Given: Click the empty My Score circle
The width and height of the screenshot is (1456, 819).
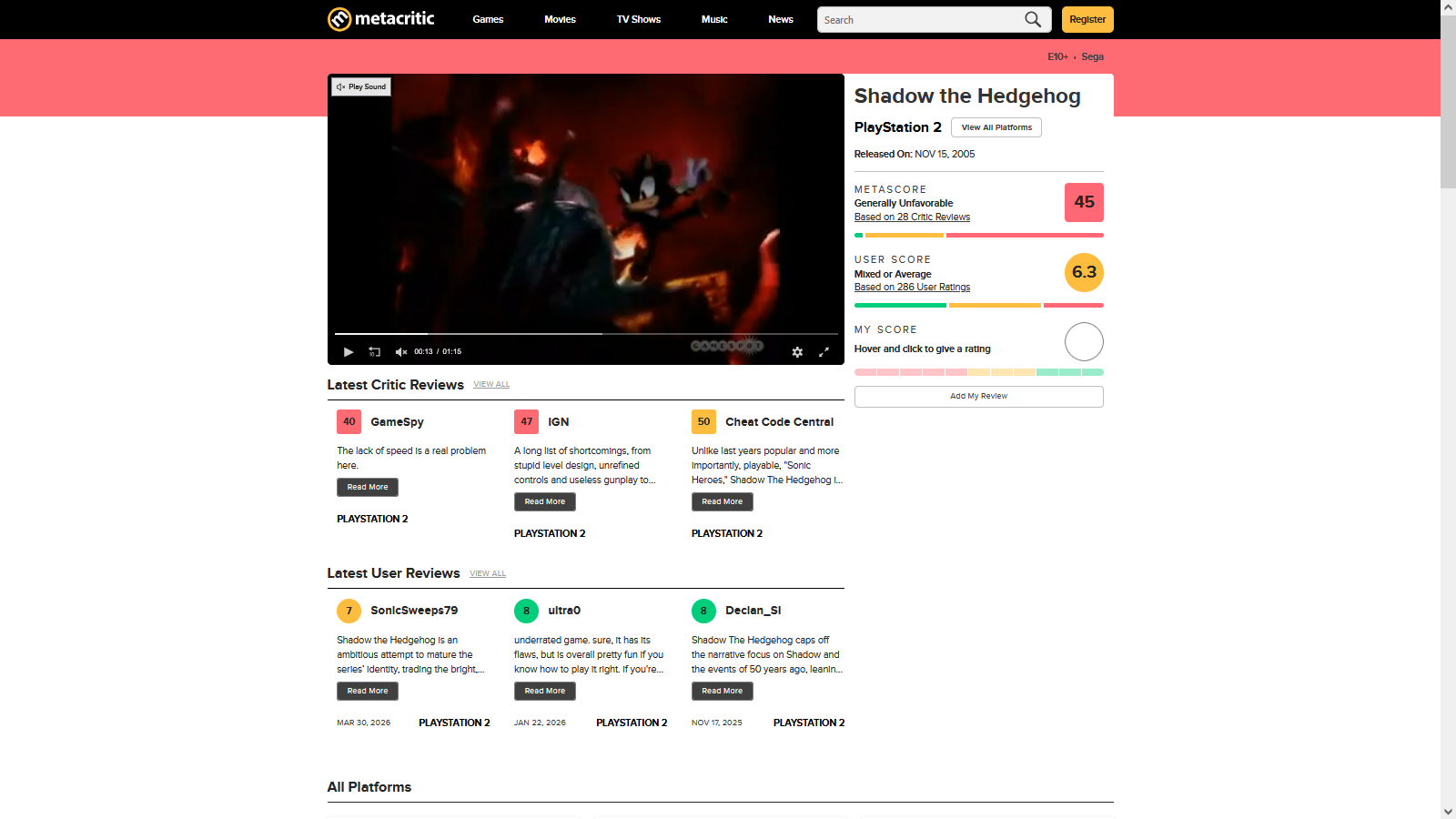Looking at the screenshot, I should [1084, 342].
